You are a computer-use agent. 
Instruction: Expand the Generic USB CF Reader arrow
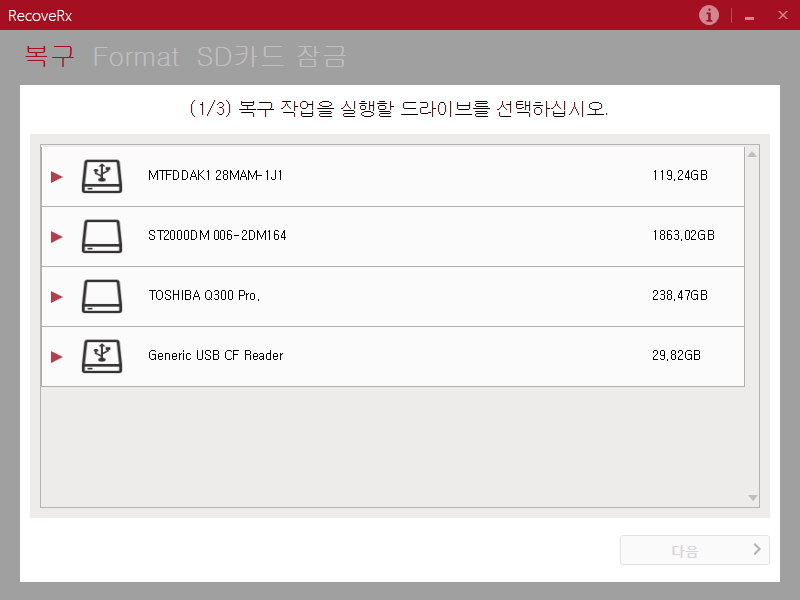pos(57,357)
